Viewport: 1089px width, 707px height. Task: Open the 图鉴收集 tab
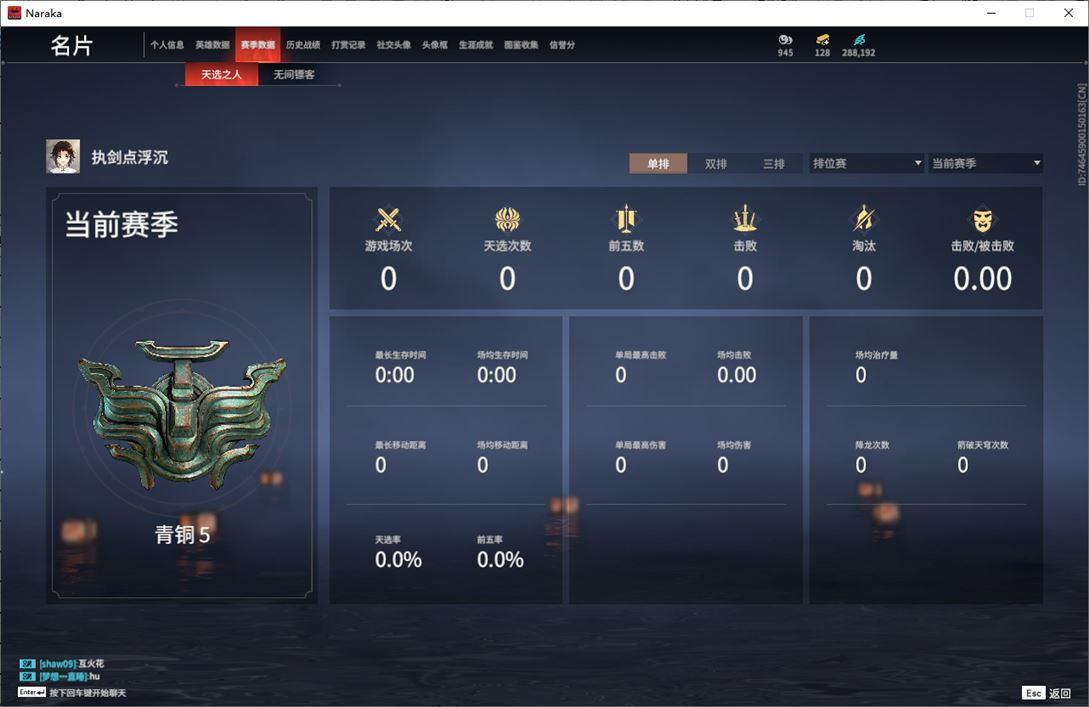pos(521,45)
